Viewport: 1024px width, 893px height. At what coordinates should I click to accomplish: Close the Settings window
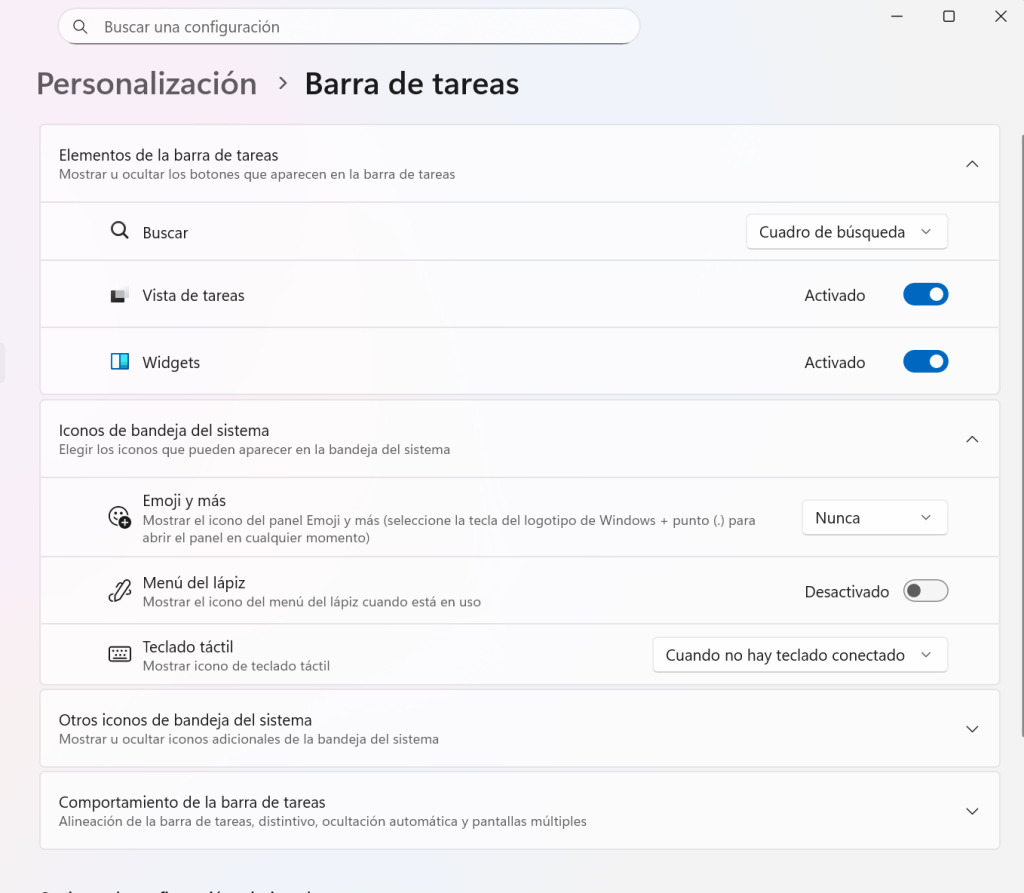click(1000, 16)
